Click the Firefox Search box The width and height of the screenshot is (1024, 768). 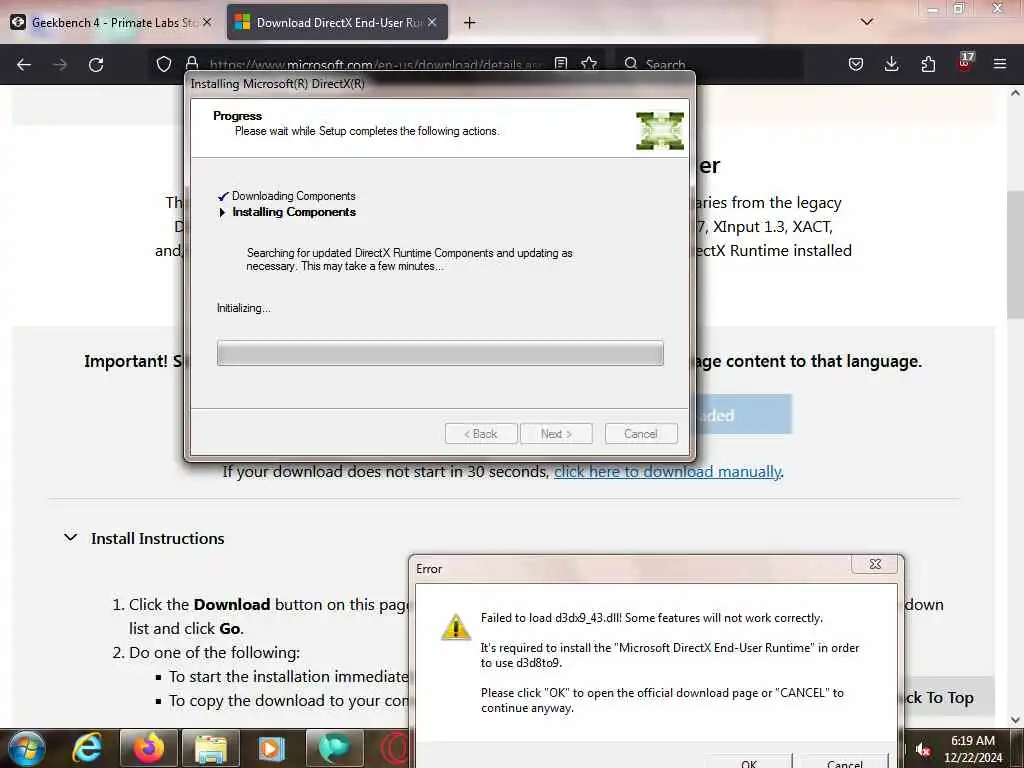709,65
